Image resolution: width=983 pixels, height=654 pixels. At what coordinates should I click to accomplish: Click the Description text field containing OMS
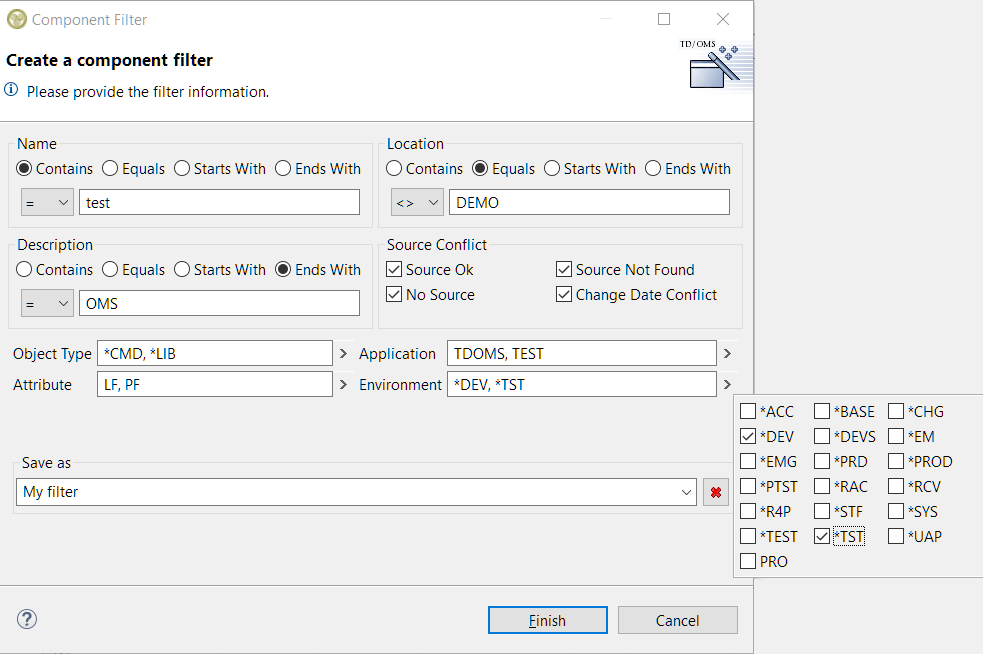tap(218, 303)
